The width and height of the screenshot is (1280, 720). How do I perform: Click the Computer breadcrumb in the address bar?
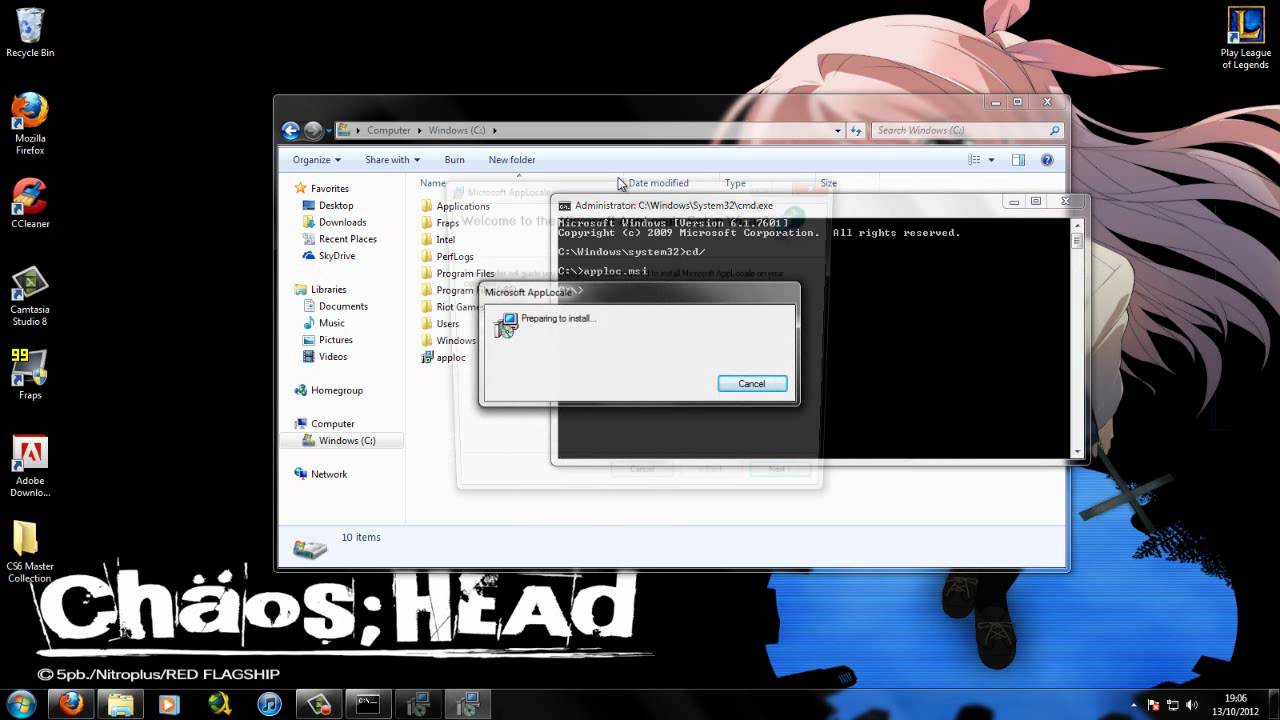[x=388, y=130]
